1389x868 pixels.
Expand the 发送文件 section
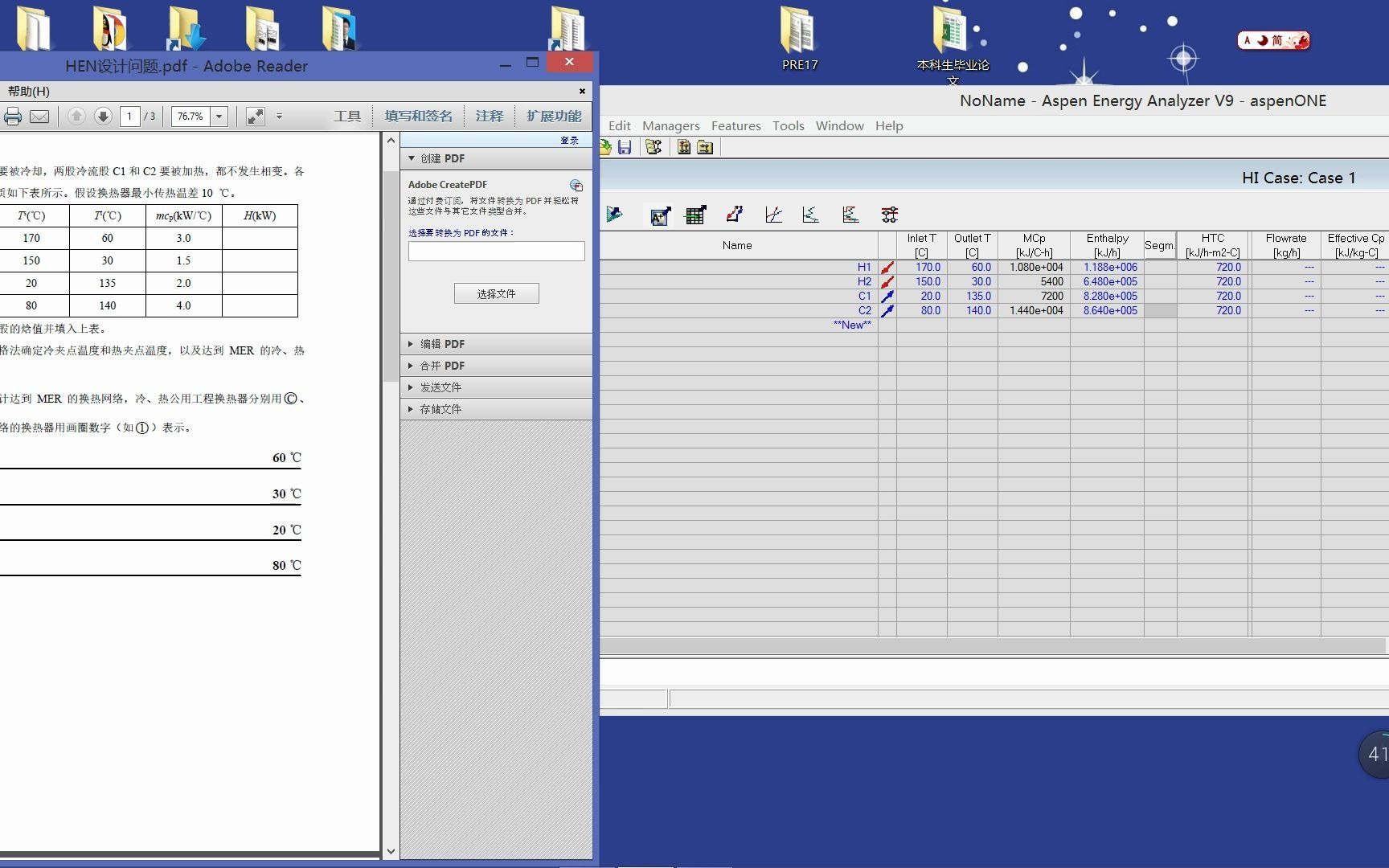click(x=496, y=387)
